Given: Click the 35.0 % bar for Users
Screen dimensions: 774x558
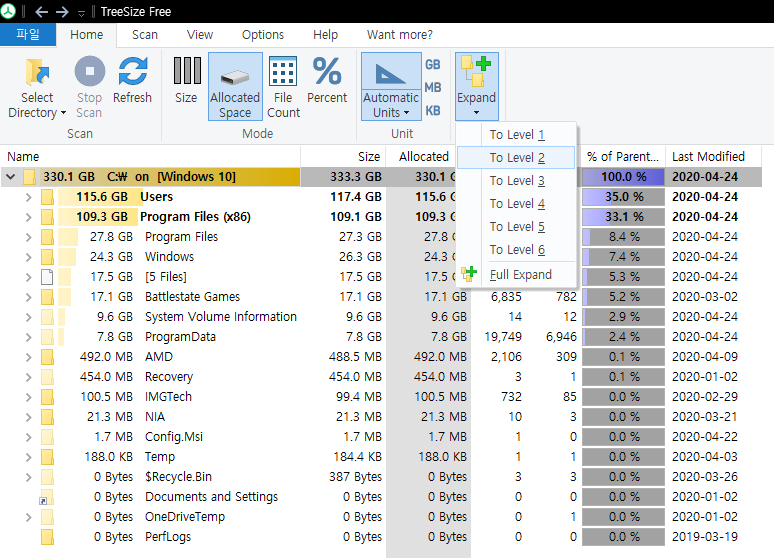Looking at the screenshot, I should click(x=623, y=197).
